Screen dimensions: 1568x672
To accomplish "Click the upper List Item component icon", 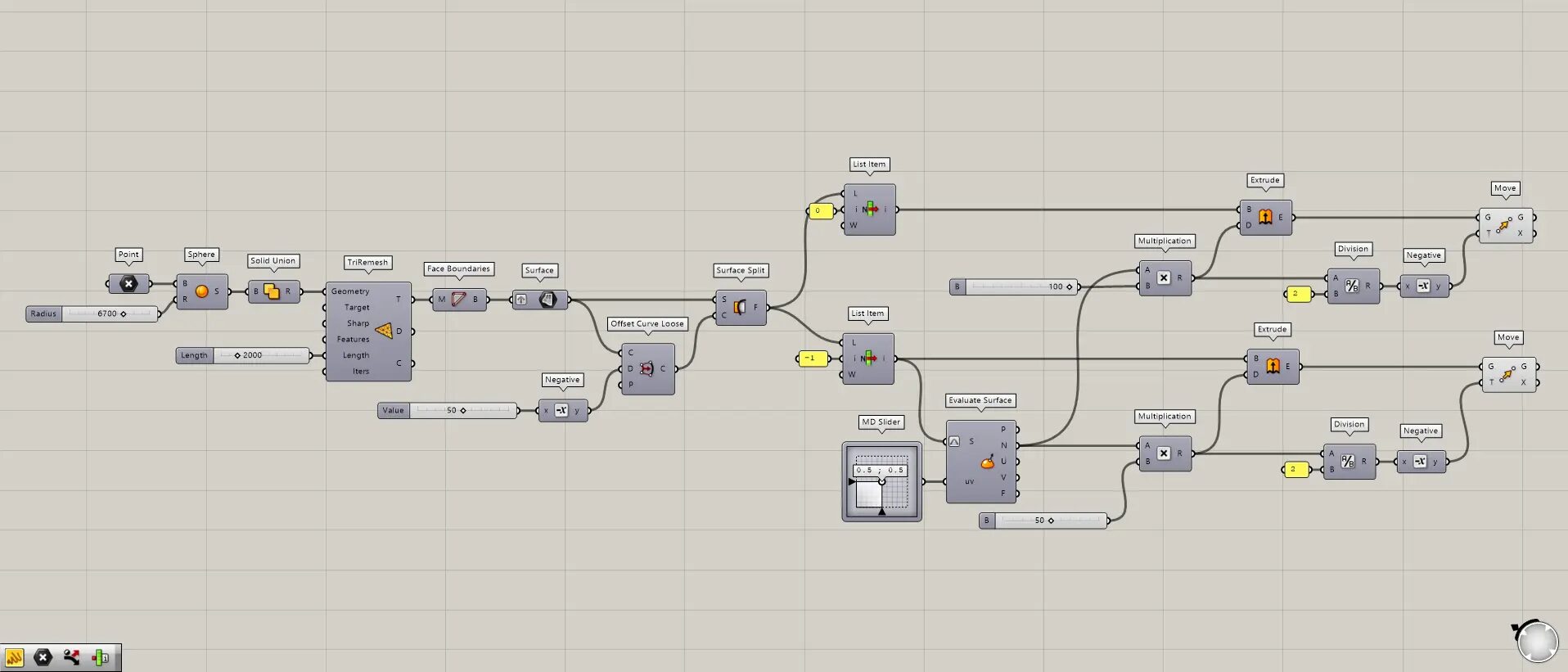I will click(x=871, y=210).
